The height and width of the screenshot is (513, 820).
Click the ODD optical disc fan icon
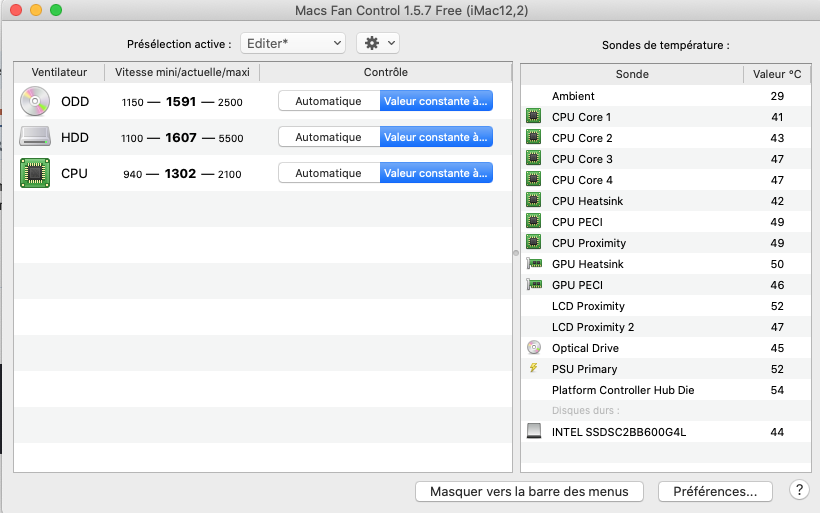(34, 101)
